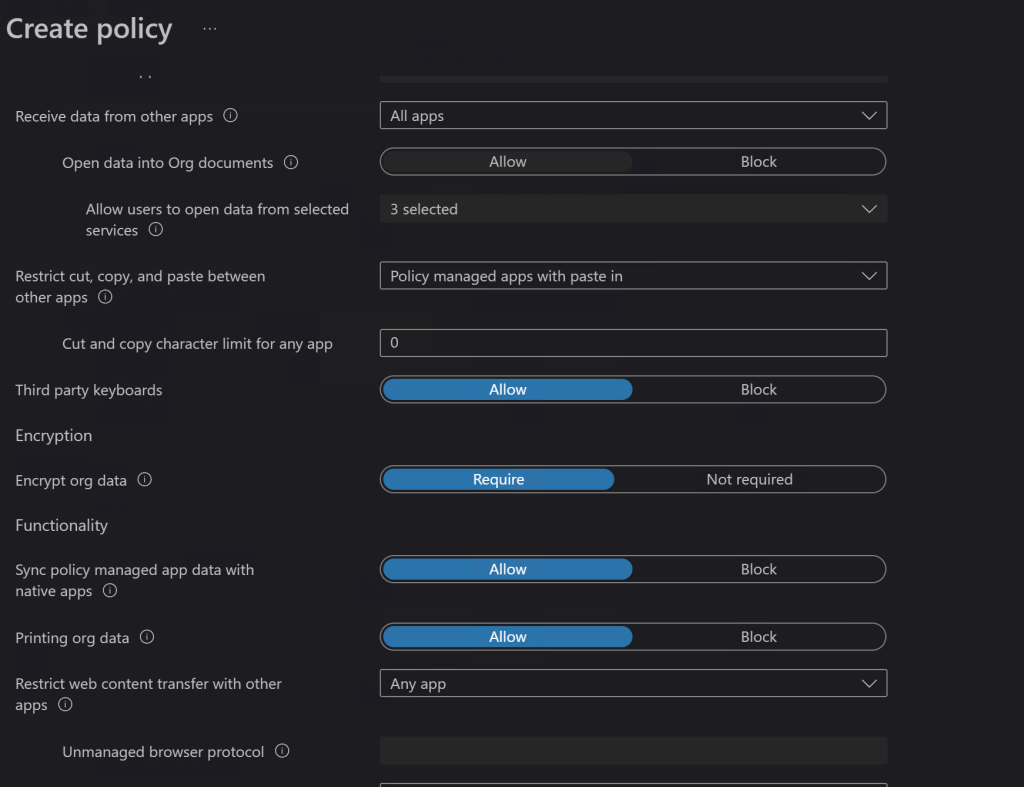Click info icon for Sync policy managed app data
Screen dimensions: 1024x787
110,591
